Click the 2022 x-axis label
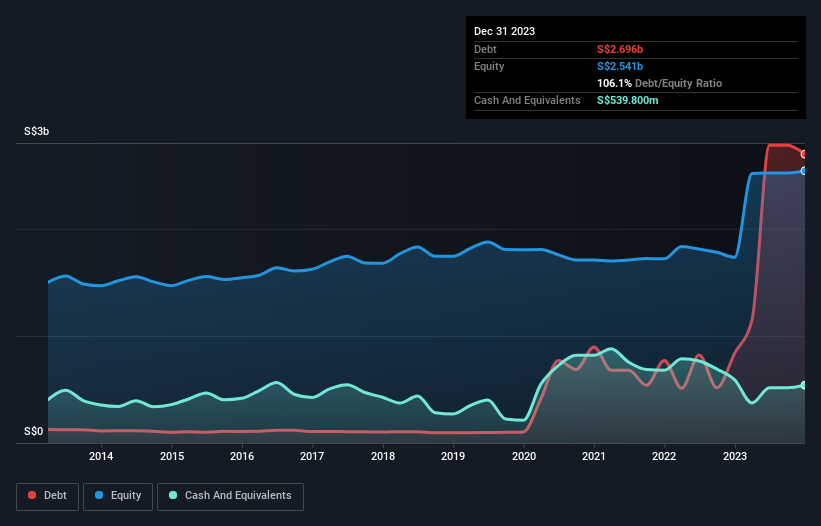This screenshot has height=526, width=821. coord(664,456)
